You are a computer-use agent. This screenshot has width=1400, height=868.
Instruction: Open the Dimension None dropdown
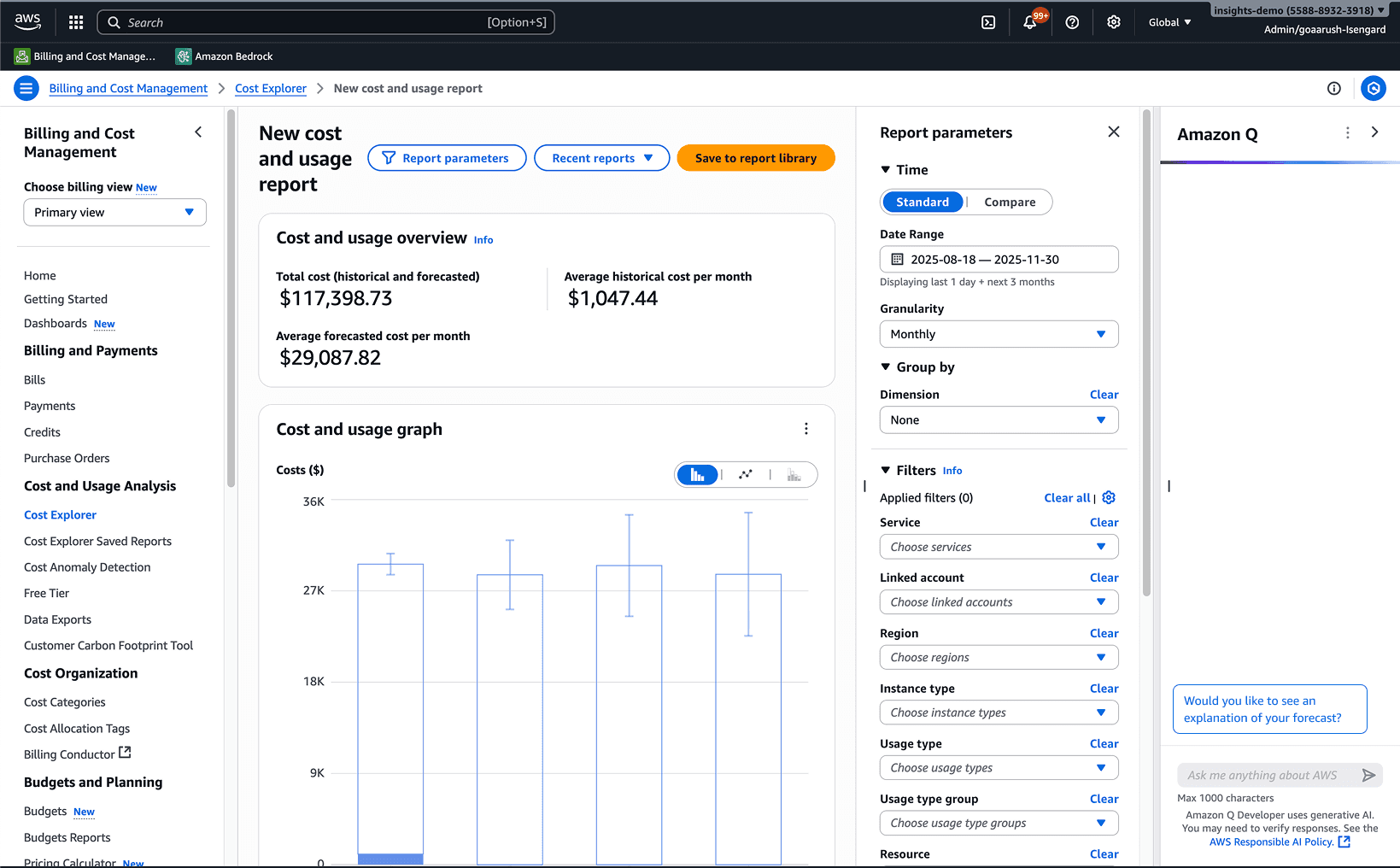[999, 420]
